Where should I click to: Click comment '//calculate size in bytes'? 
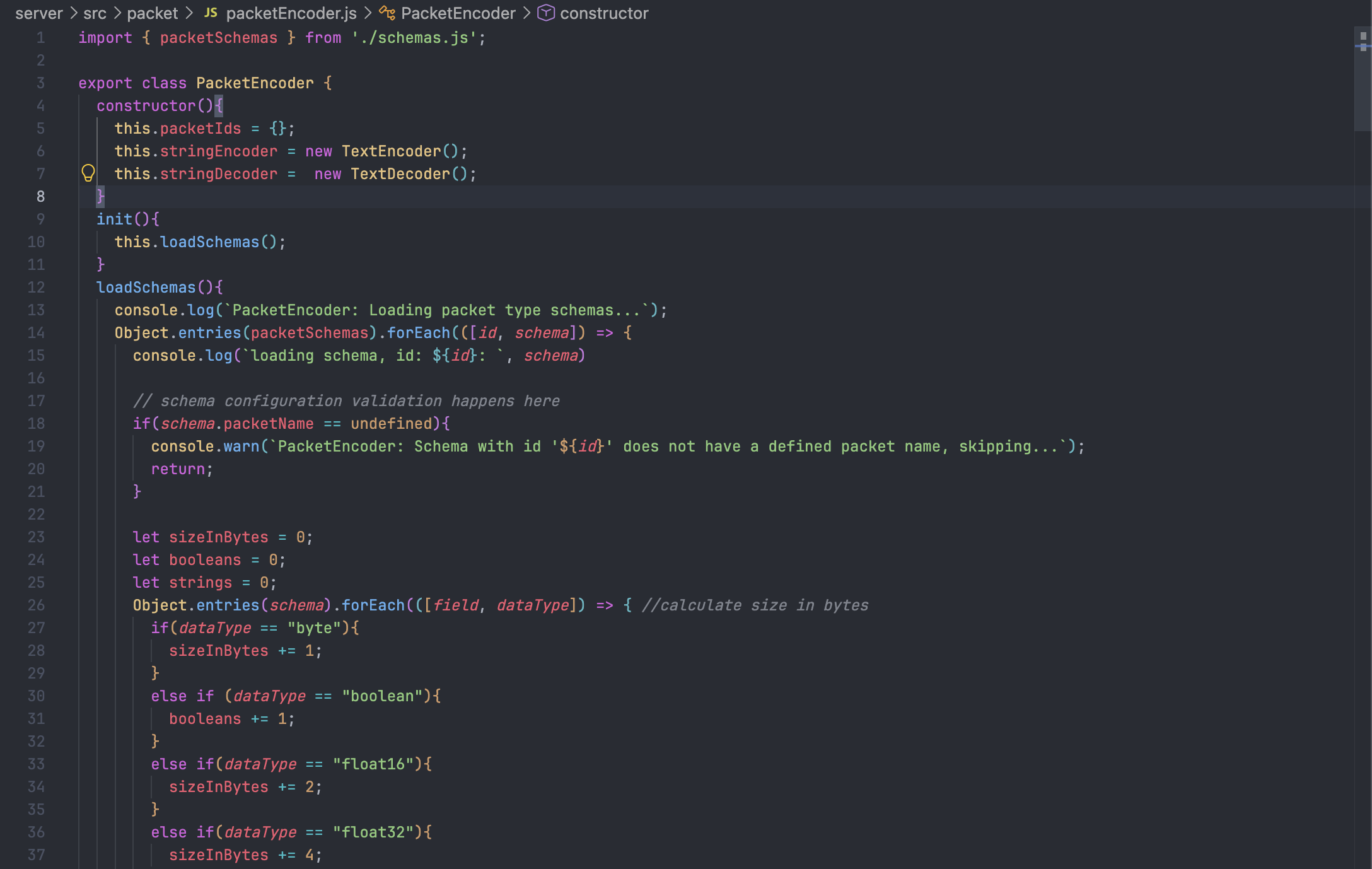pos(755,605)
